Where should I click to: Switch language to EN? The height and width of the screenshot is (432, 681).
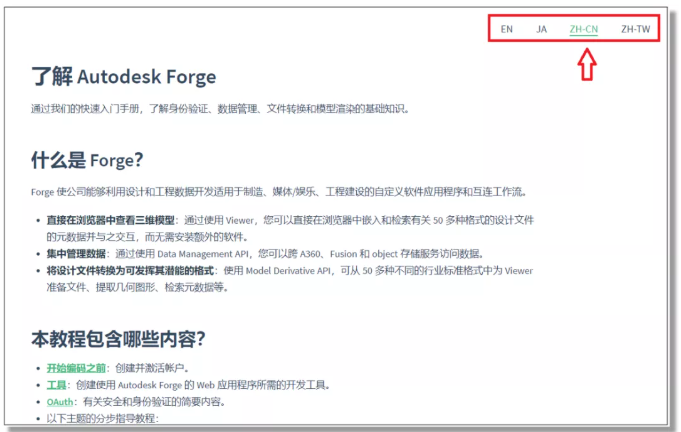click(506, 29)
